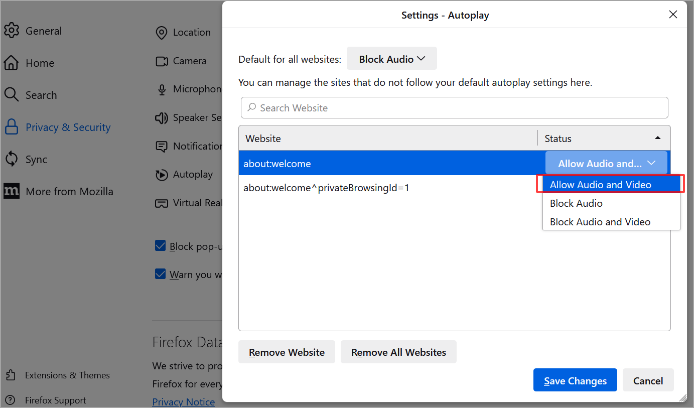Click the Microphone permission icon
The width and height of the screenshot is (694, 408).
[162, 89]
